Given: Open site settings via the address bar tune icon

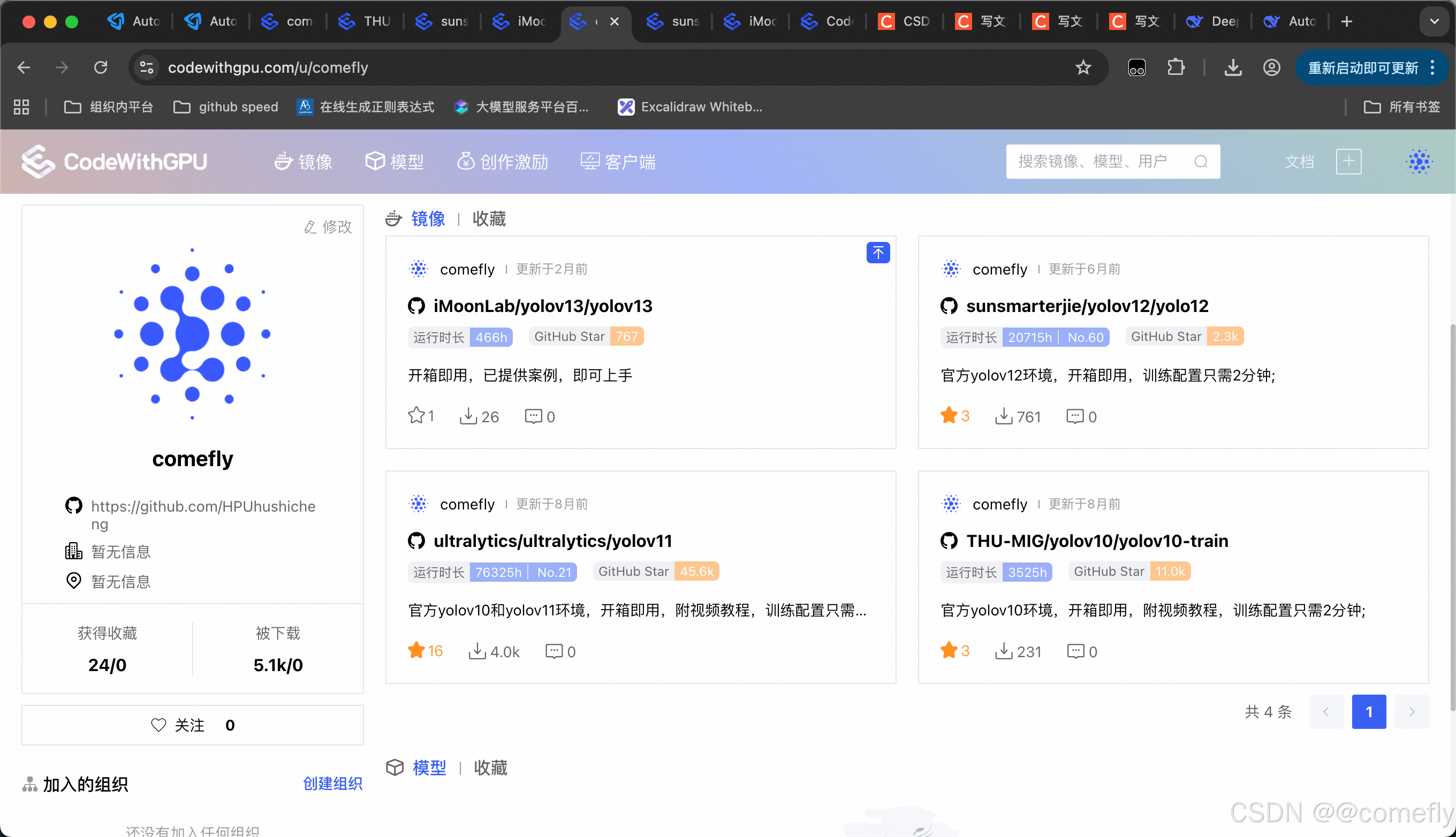Looking at the screenshot, I should [147, 67].
